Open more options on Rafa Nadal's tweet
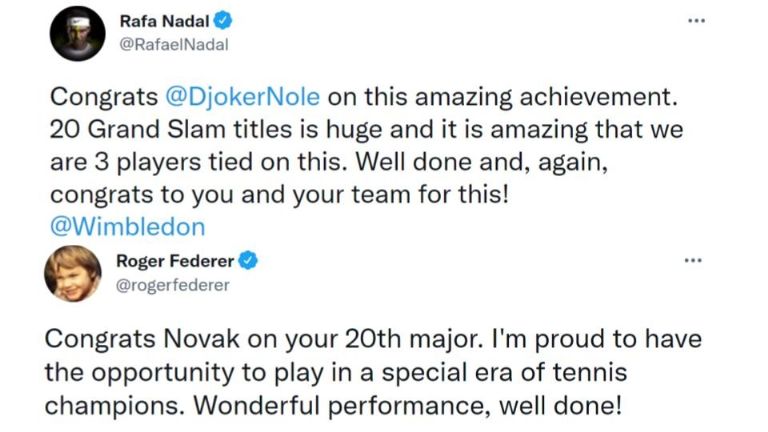Viewport: 768px width, 432px height. pyautogui.click(x=696, y=21)
